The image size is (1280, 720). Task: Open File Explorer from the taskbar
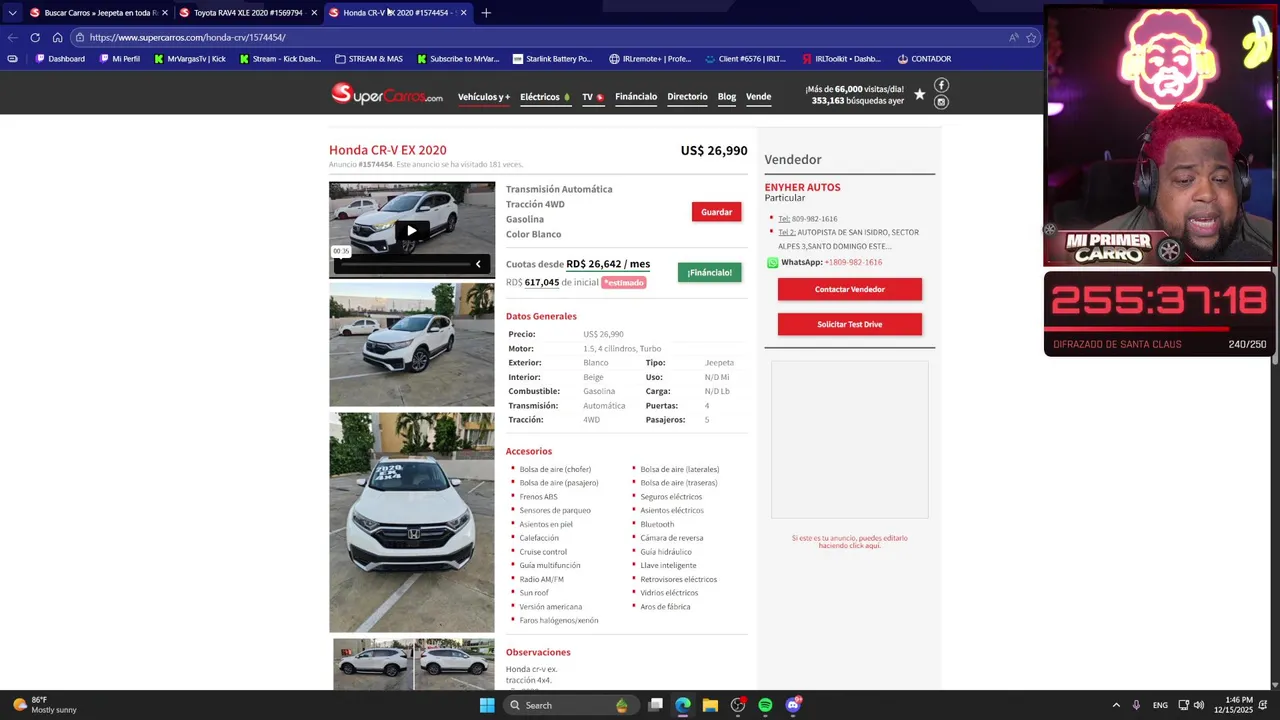710,705
